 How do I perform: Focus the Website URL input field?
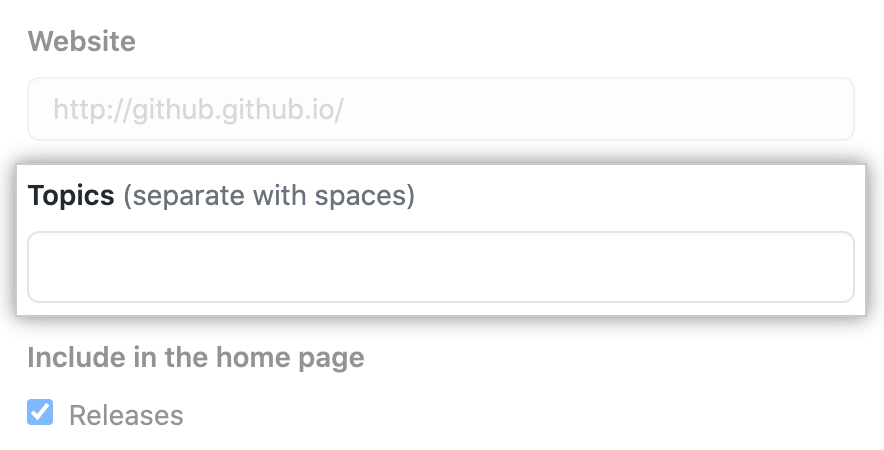point(440,108)
